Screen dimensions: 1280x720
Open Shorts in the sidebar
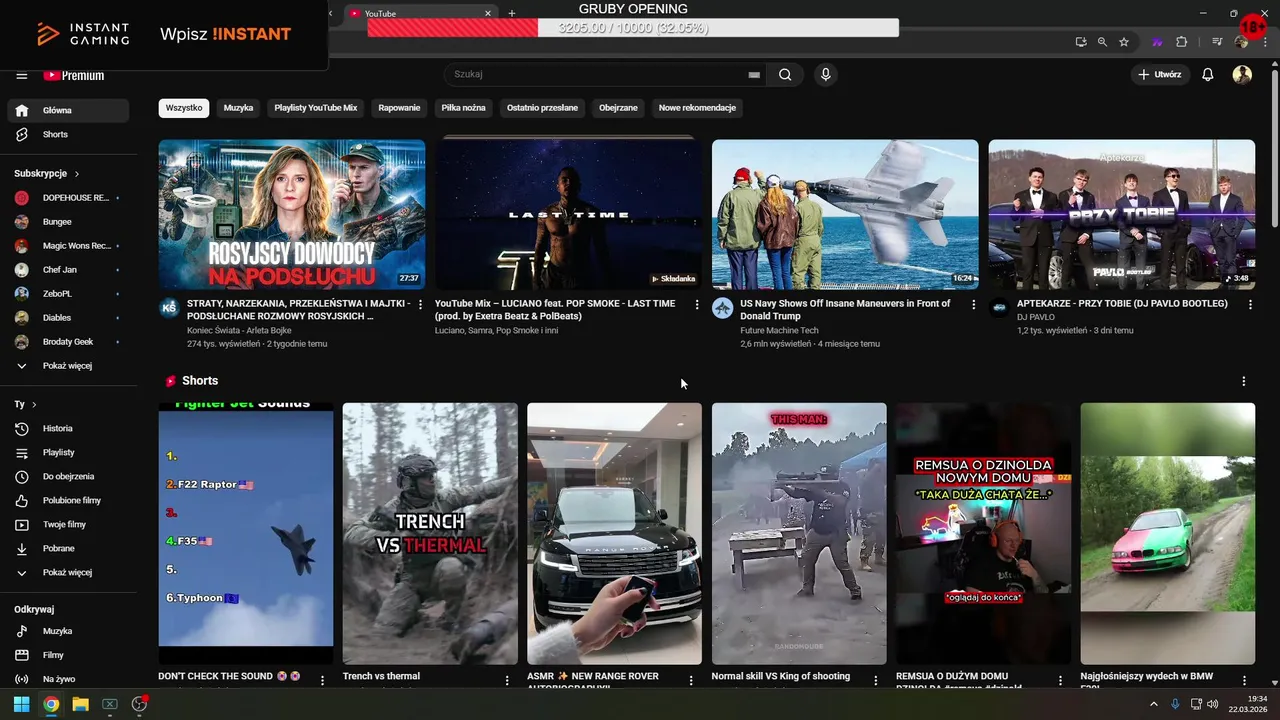click(x=68, y=135)
